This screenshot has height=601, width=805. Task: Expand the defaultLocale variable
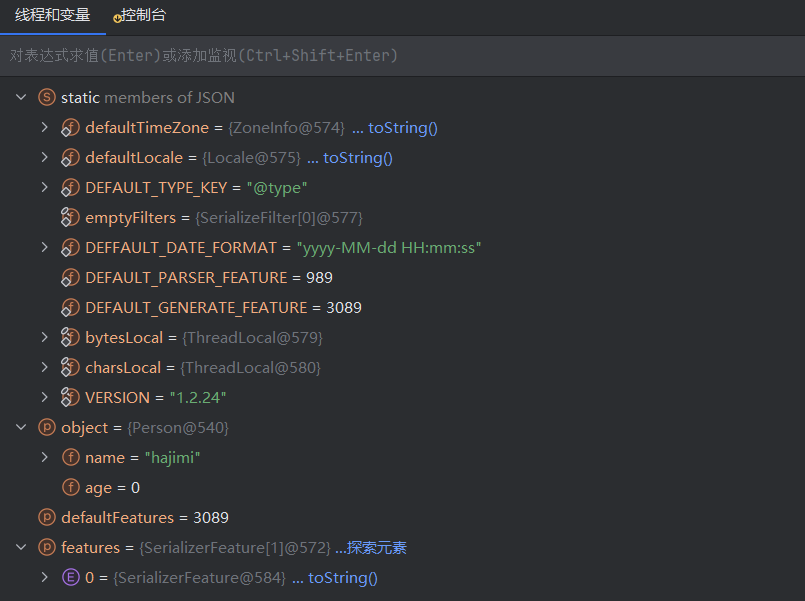(44, 158)
